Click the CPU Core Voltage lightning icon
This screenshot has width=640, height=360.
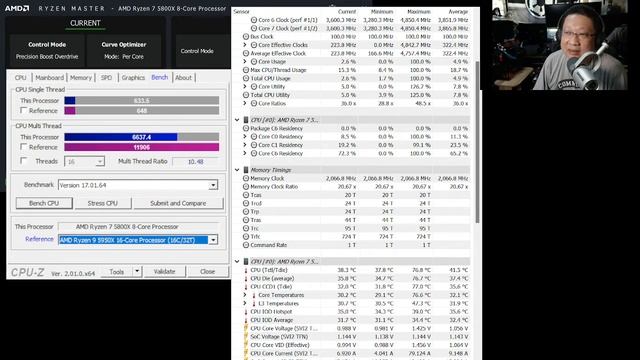click(x=246, y=329)
